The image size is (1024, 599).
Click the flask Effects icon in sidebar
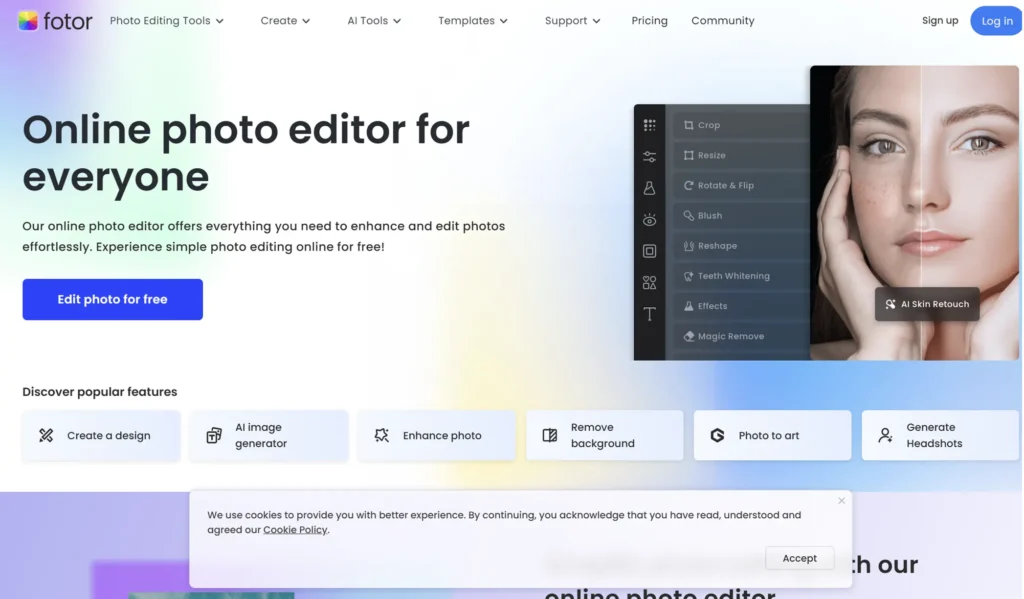[x=649, y=188]
